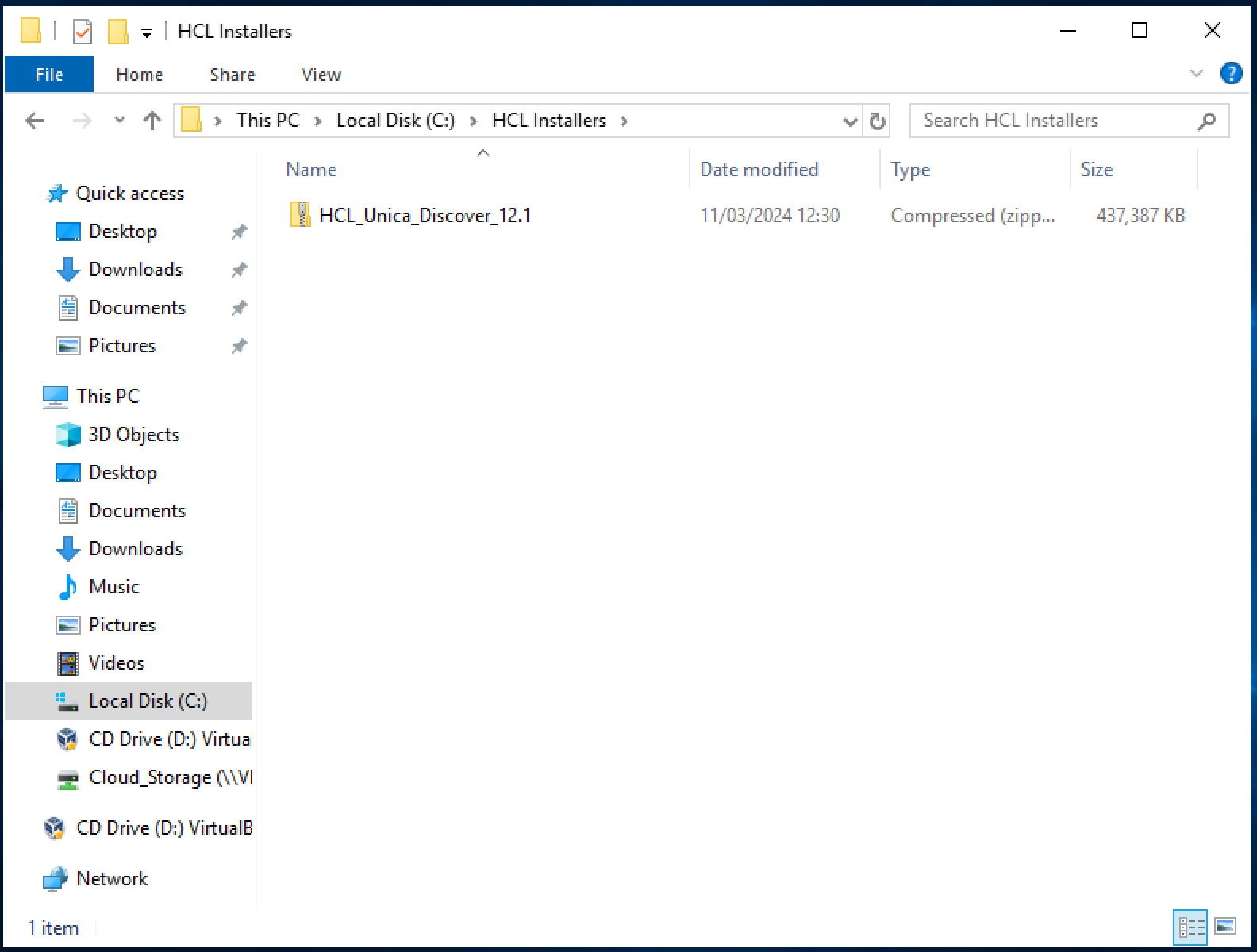This screenshot has height=952, width=1257.
Task: Select the HCL_Unica_Discover_12.1 zip file
Action: tap(425, 216)
